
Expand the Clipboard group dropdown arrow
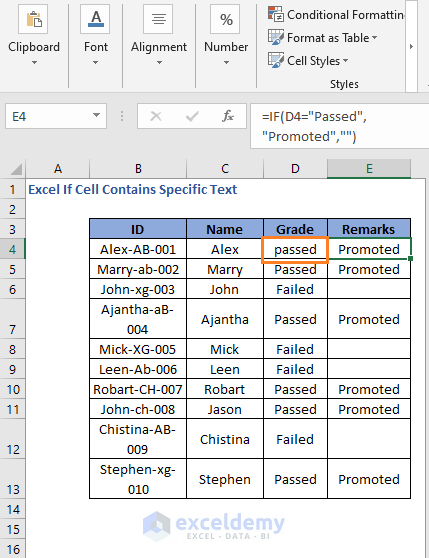click(x=34, y=63)
